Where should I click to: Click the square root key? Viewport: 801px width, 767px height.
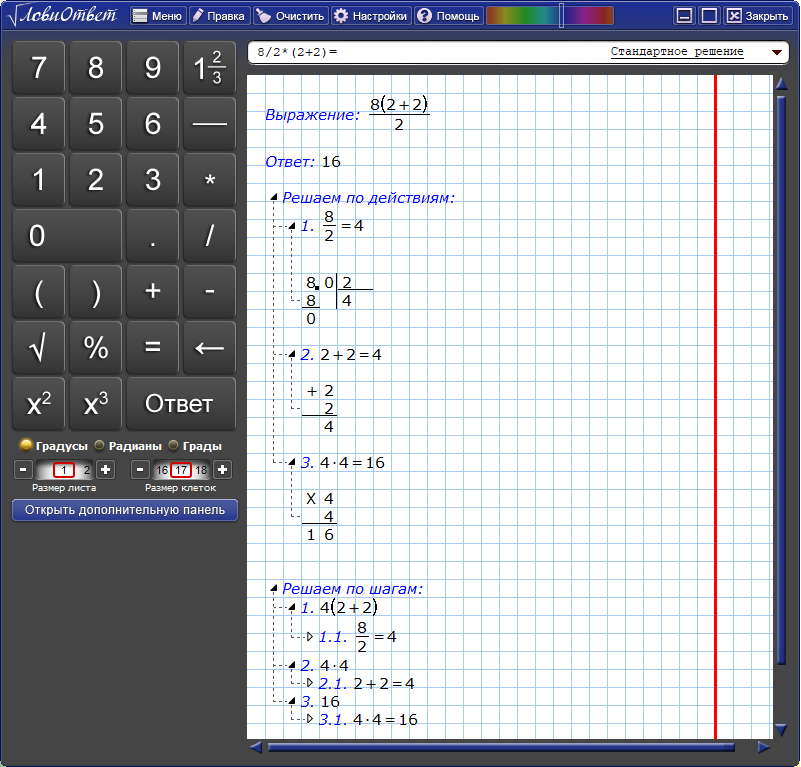pos(39,347)
